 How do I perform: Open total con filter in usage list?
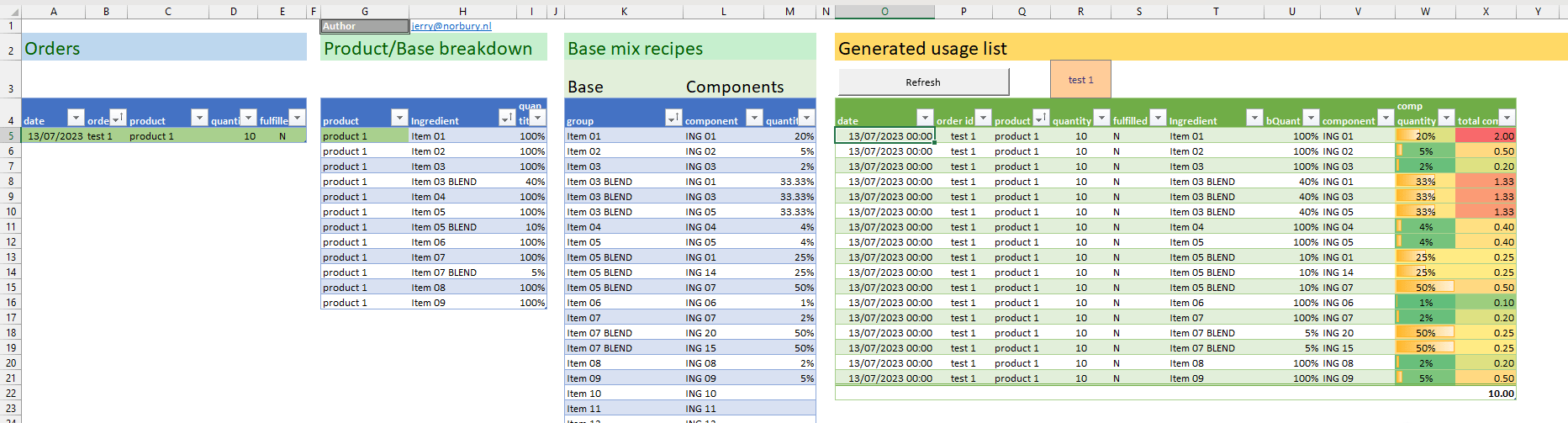[x=1507, y=118]
